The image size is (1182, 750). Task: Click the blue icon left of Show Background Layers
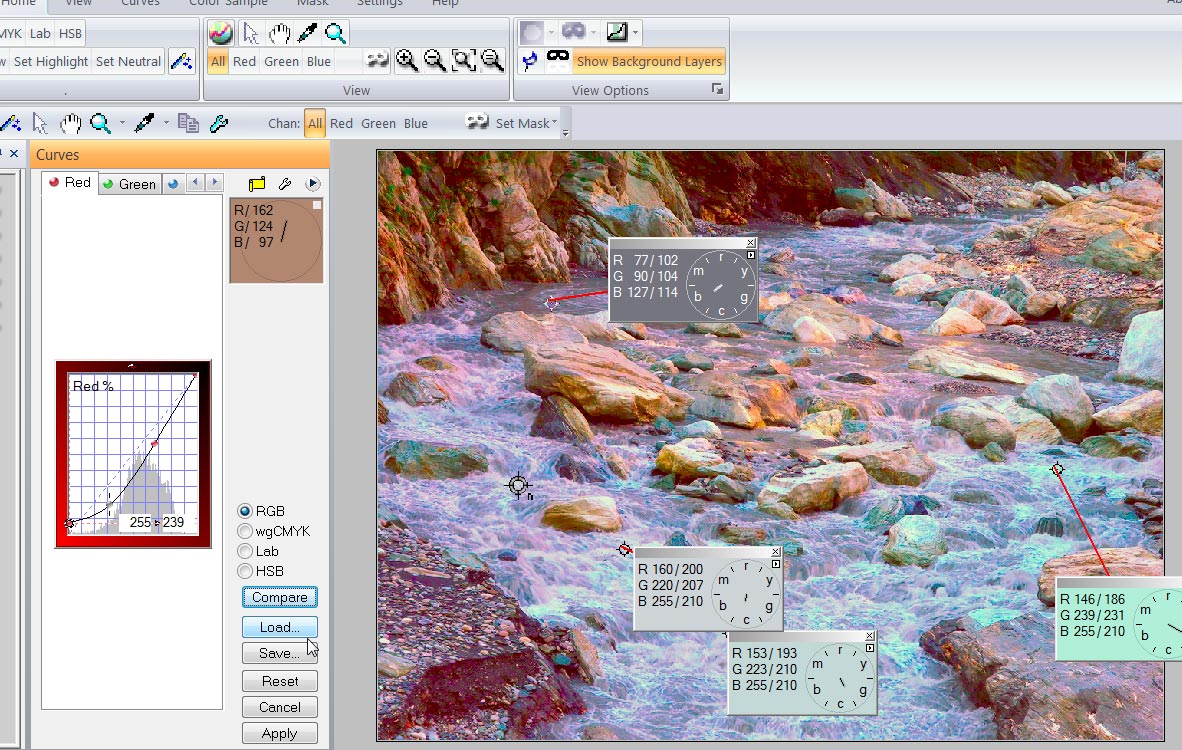click(529, 61)
